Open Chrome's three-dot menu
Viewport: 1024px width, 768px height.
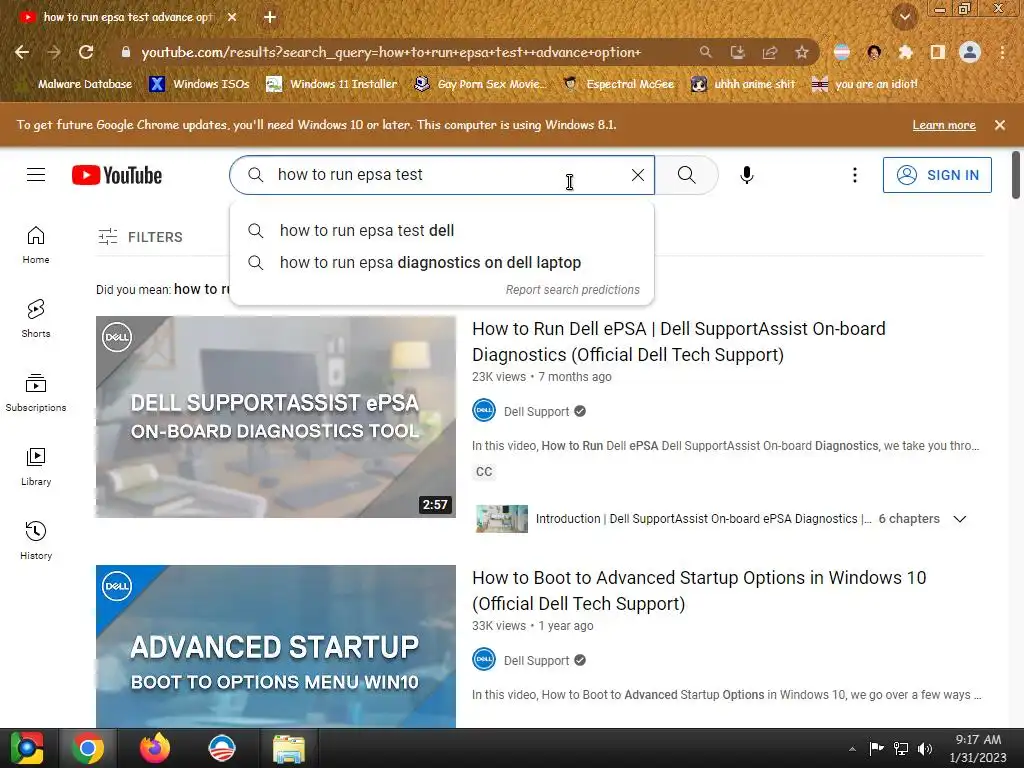pyautogui.click(x=1002, y=52)
